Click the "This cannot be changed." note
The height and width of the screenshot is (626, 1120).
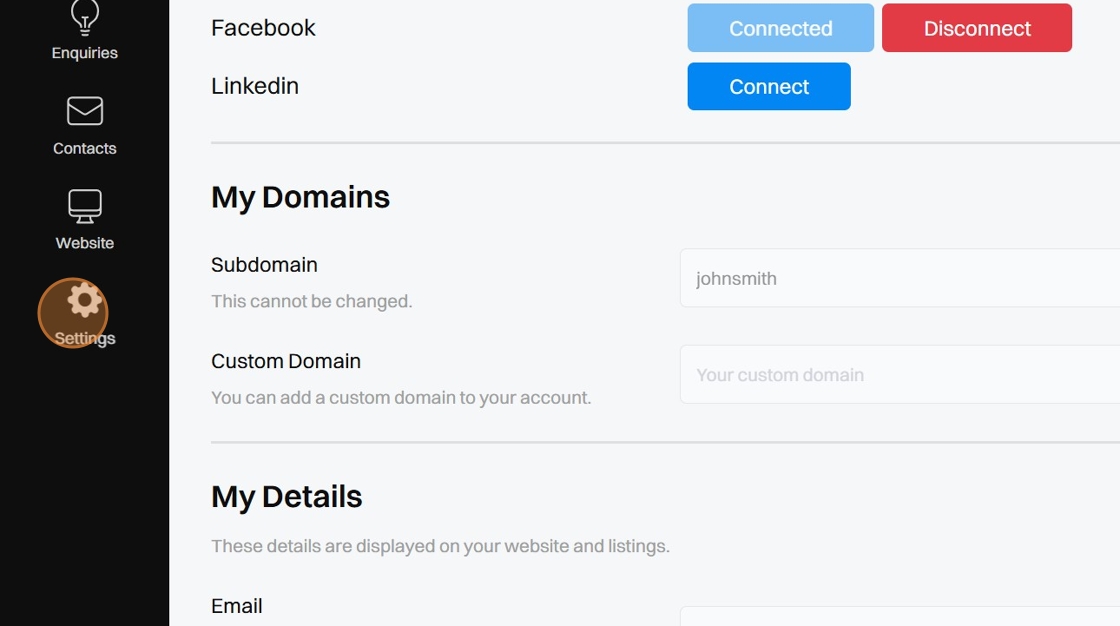point(311,301)
